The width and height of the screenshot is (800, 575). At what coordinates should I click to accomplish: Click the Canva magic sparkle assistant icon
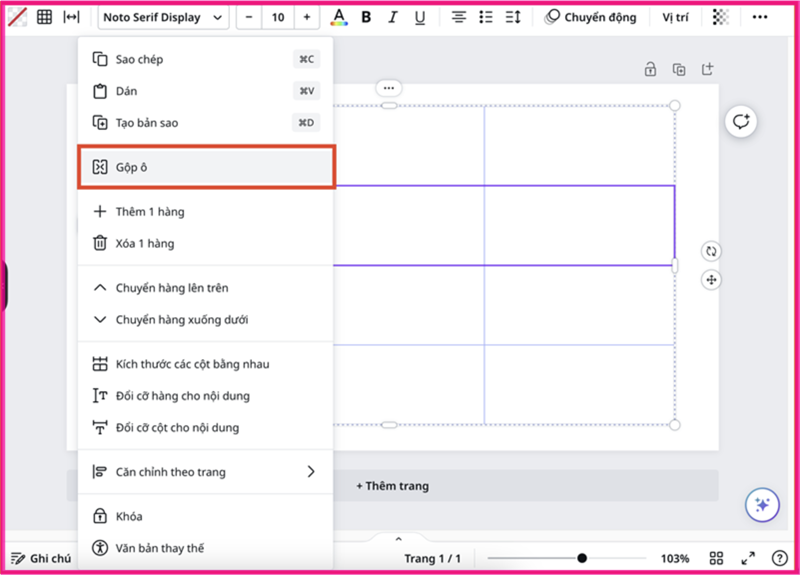pyautogui.click(x=761, y=505)
